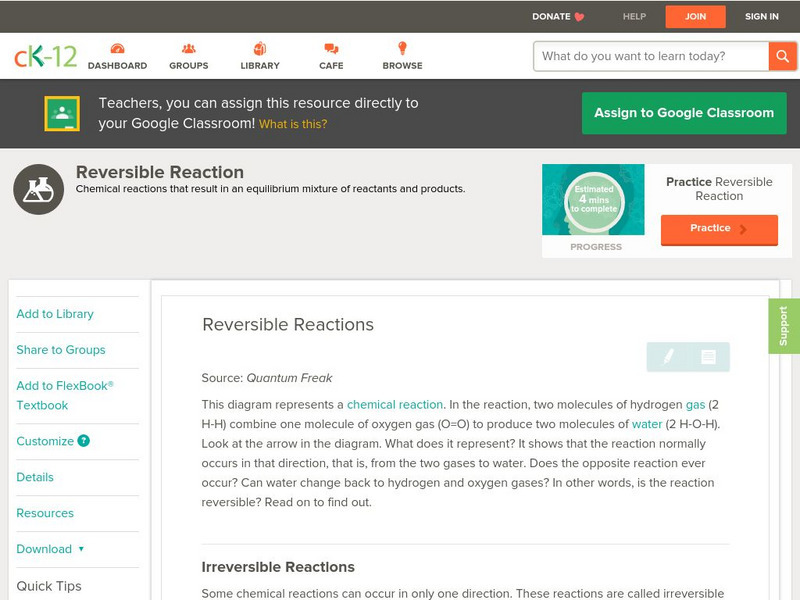
Task: Click the Details link
Action: [x=35, y=477]
